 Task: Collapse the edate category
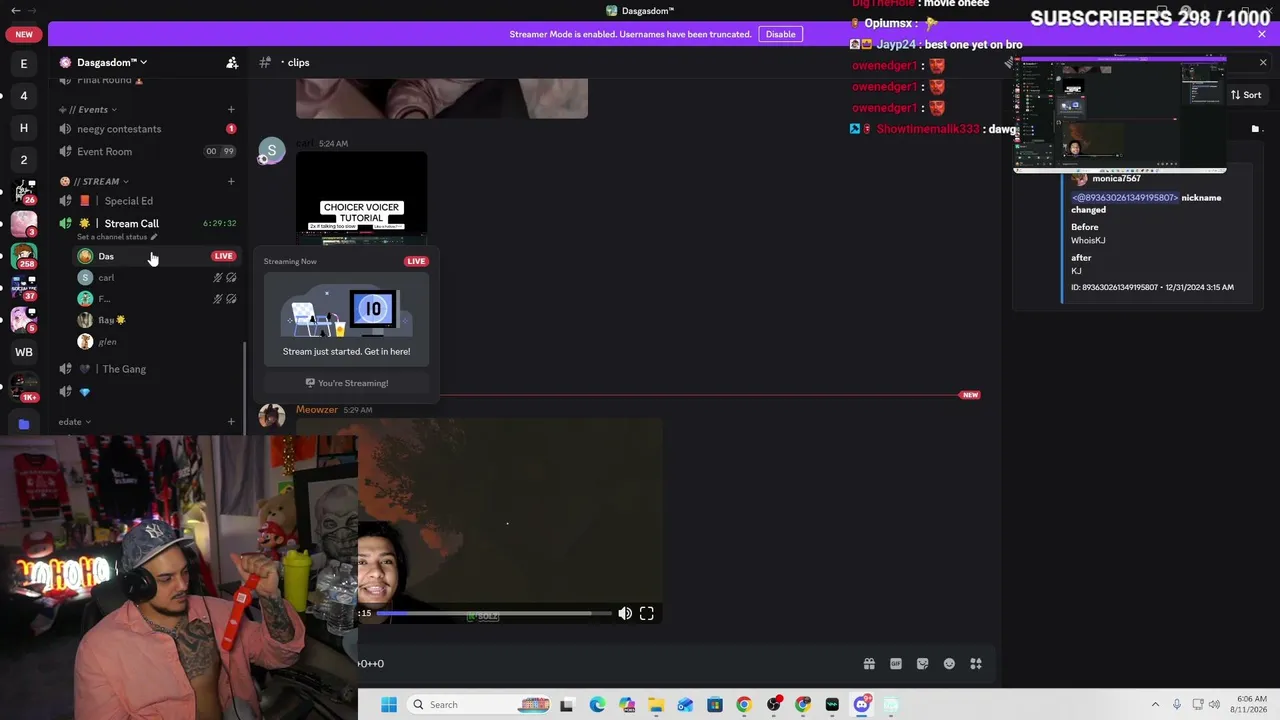74,422
